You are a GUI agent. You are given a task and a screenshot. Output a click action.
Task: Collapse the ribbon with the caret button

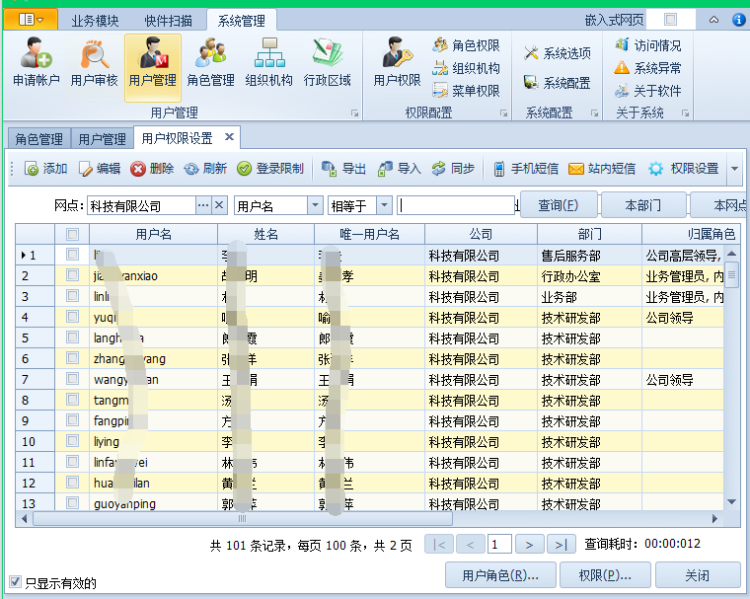pos(714,20)
